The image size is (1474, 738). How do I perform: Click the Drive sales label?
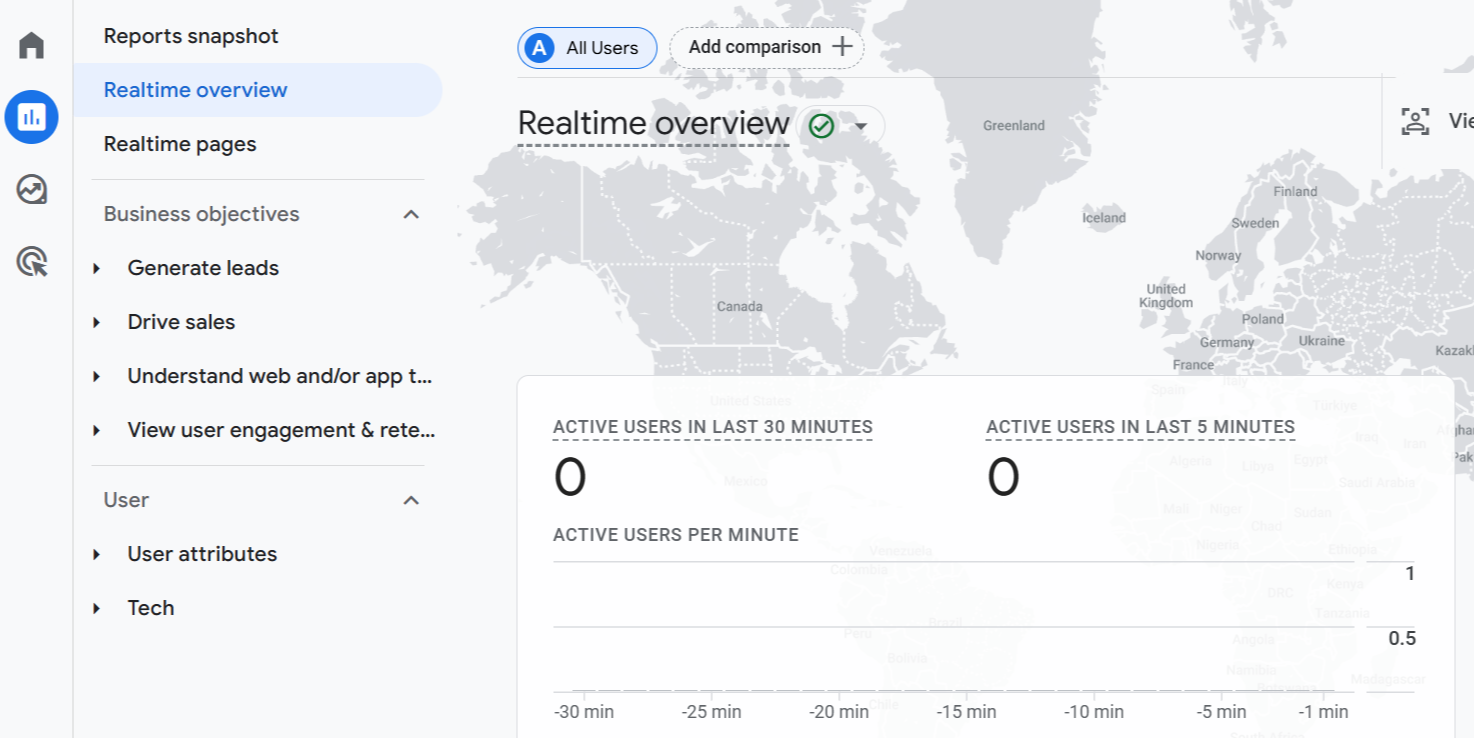(181, 322)
